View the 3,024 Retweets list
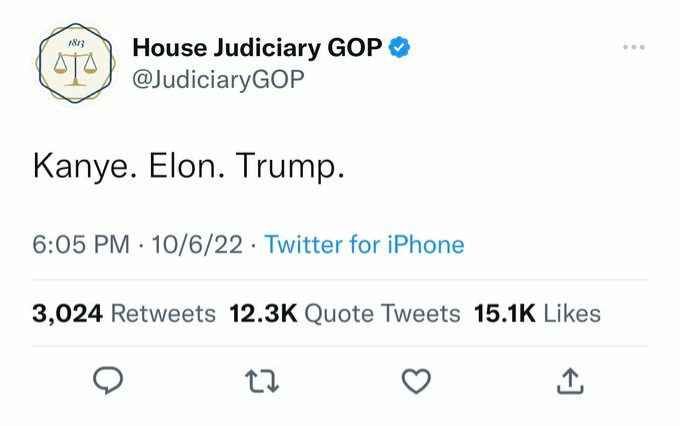 pyautogui.click(x=124, y=313)
